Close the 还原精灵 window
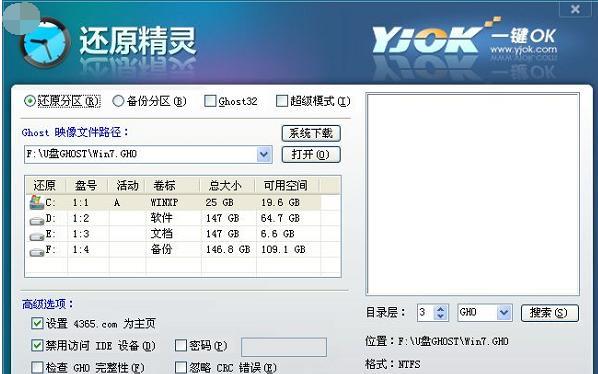This screenshot has height=374, width=598. click(x=575, y=8)
